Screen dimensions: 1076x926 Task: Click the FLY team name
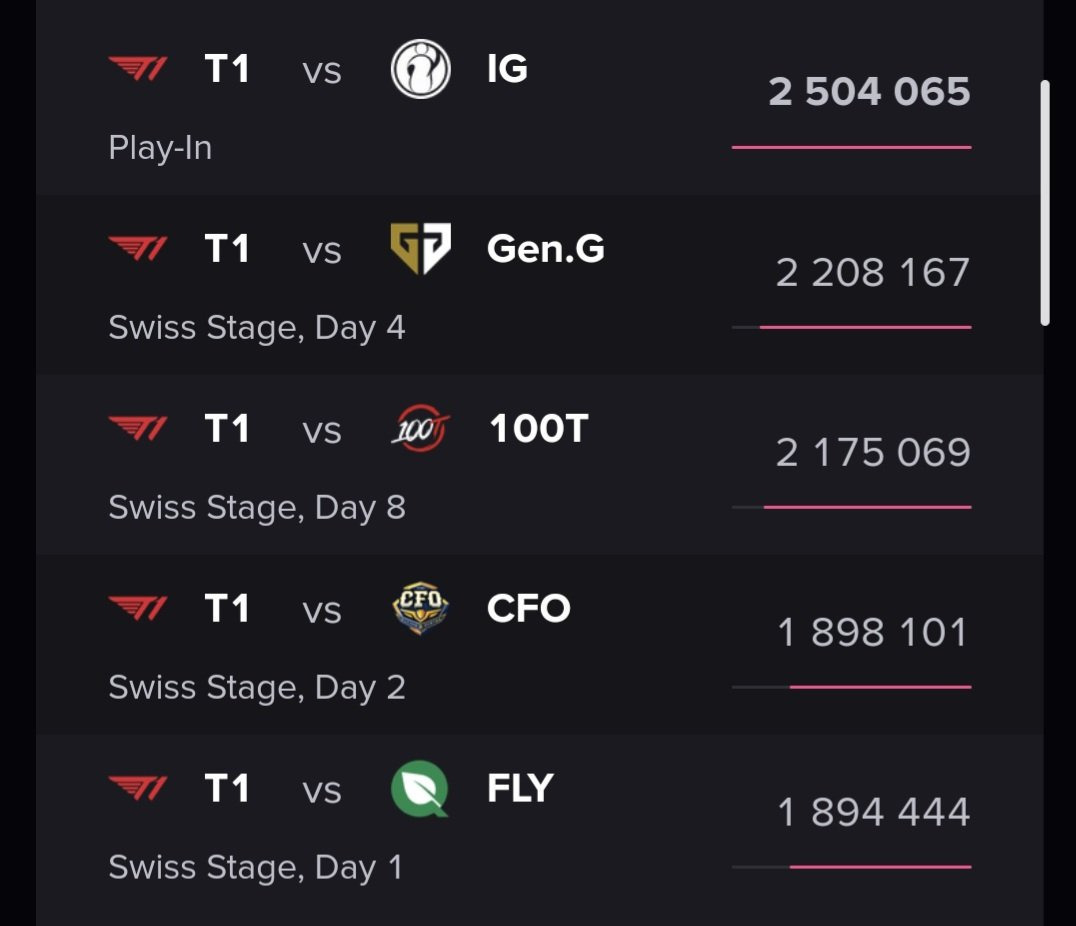[520, 789]
